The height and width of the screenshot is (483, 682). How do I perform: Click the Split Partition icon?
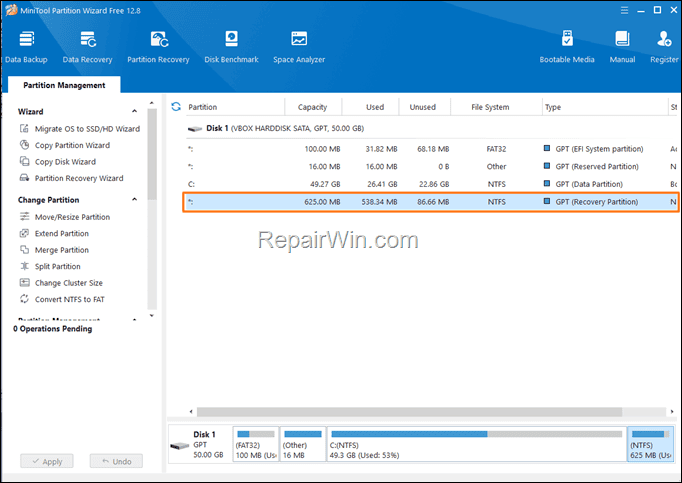[24, 266]
